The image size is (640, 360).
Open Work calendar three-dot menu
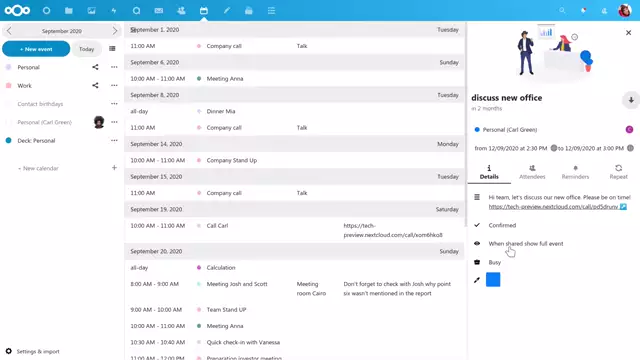[x=114, y=85]
